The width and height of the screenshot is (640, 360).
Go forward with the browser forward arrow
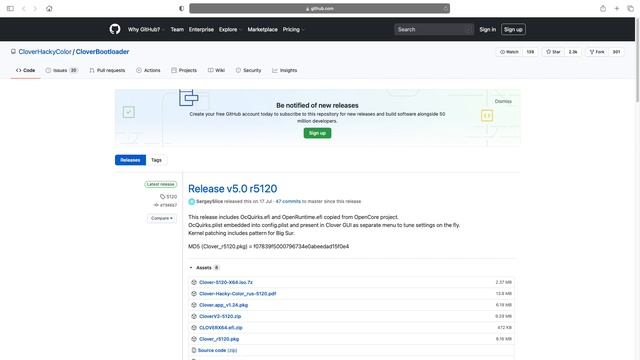coord(35,8)
